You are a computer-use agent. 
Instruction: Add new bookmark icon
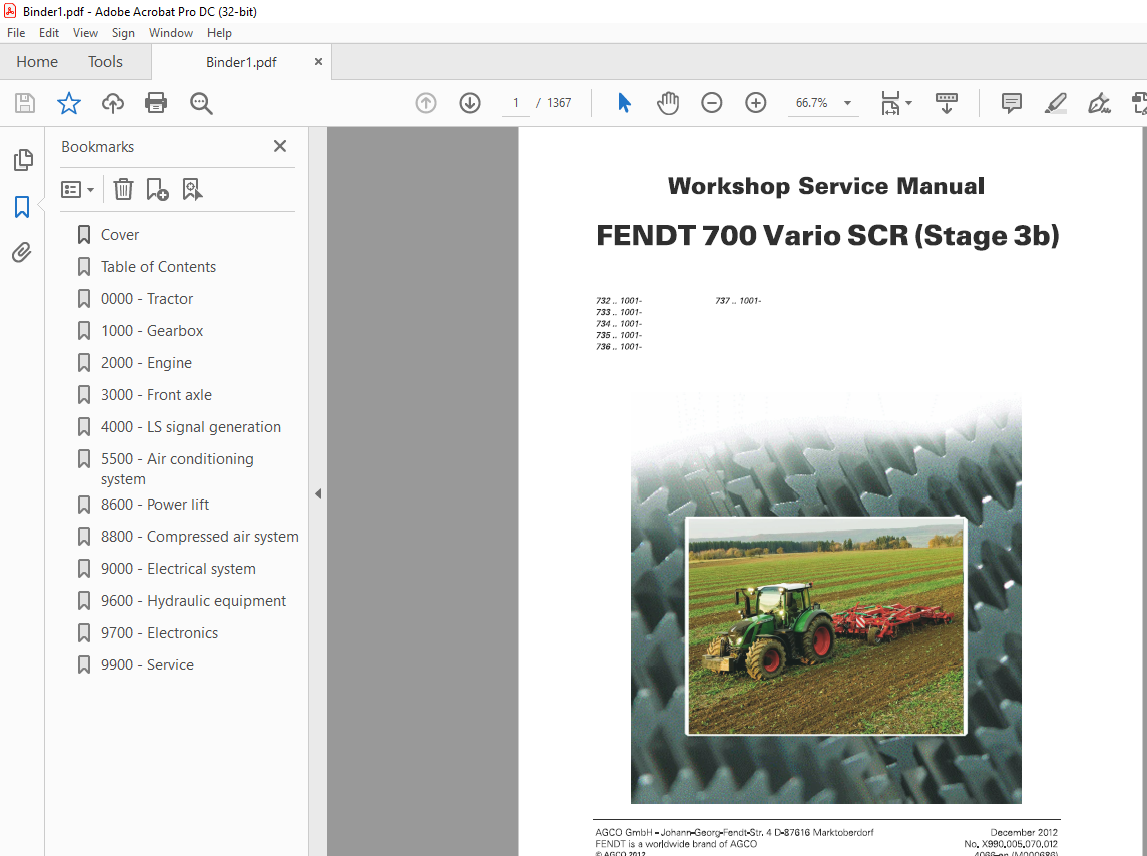click(x=157, y=189)
